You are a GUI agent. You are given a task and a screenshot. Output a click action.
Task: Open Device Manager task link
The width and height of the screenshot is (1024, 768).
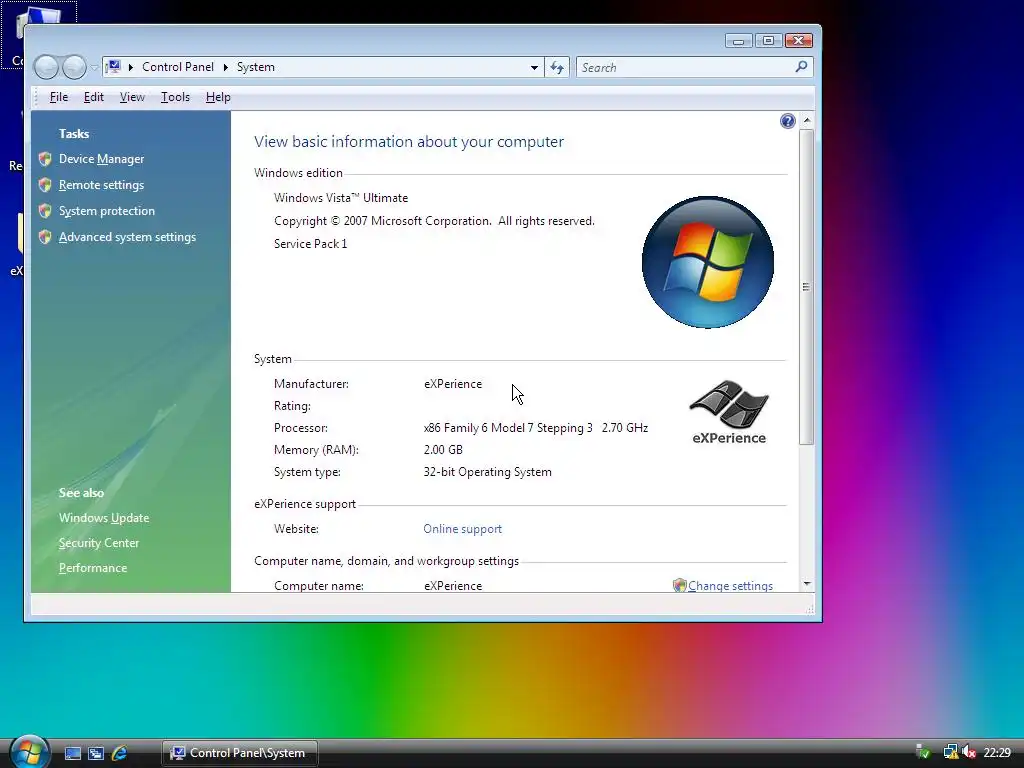101,159
